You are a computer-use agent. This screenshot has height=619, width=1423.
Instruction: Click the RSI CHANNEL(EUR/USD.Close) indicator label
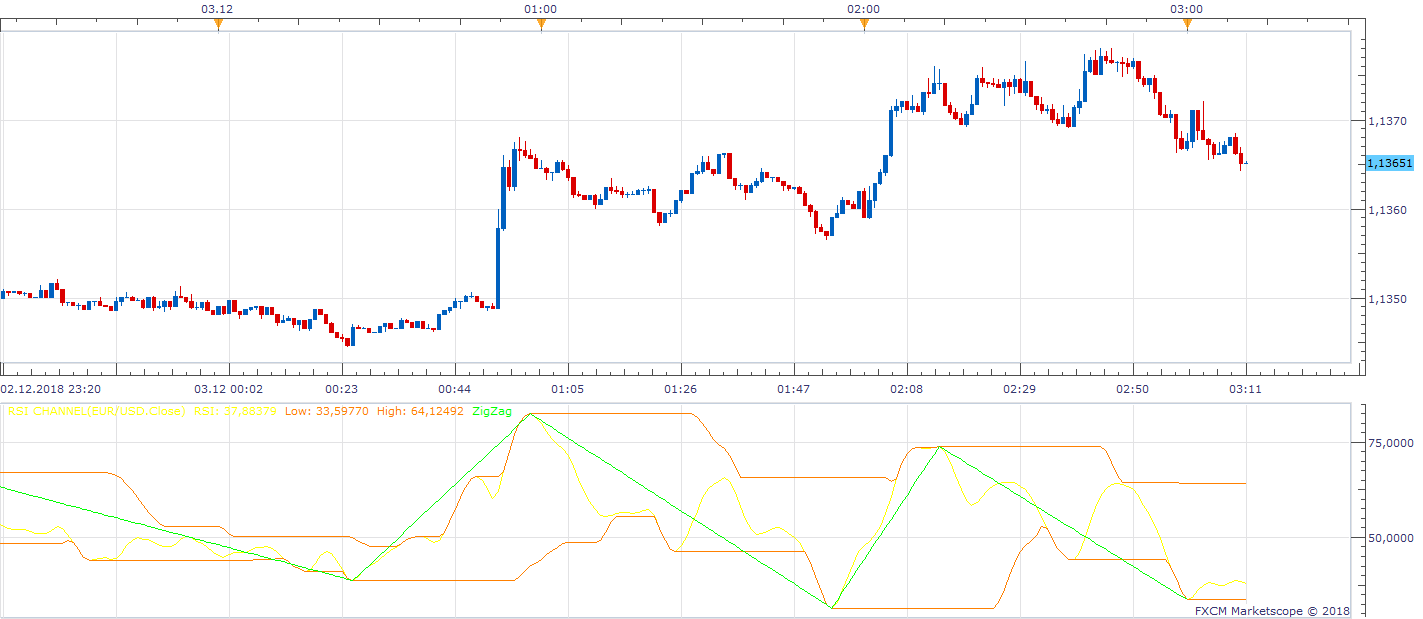pos(96,411)
